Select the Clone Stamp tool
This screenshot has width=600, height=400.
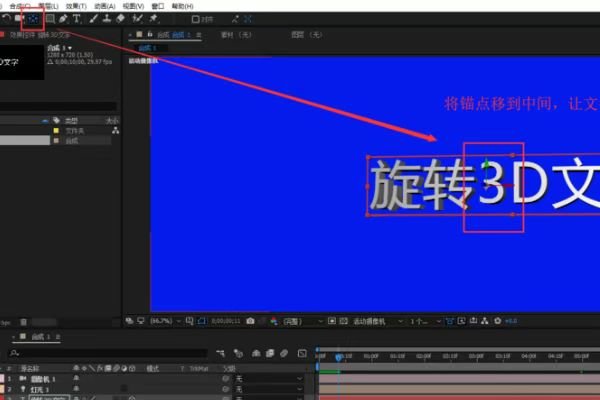(107, 18)
